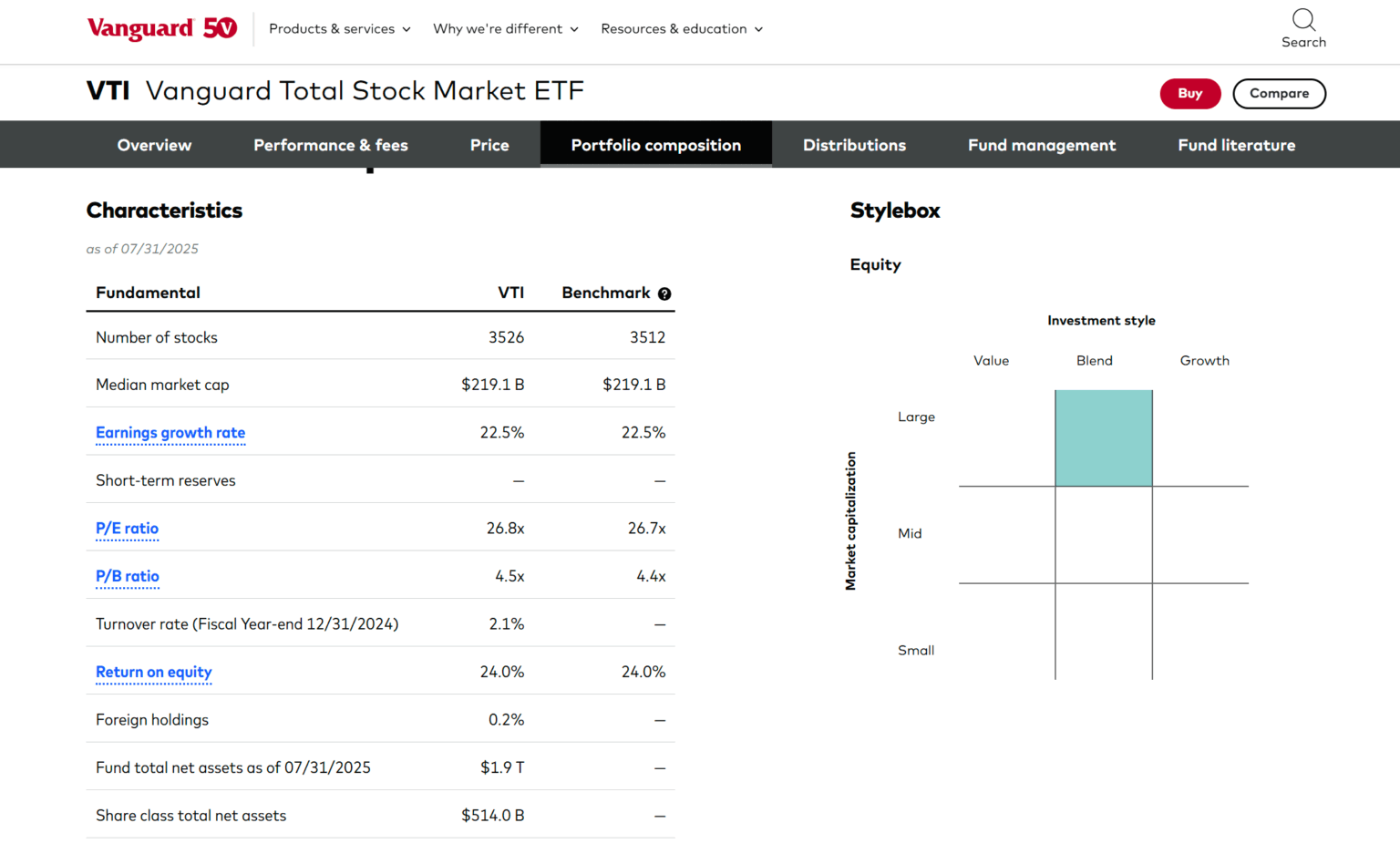This screenshot has height=854, width=1400.
Task: Click the Compare button
Action: (1279, 93)
